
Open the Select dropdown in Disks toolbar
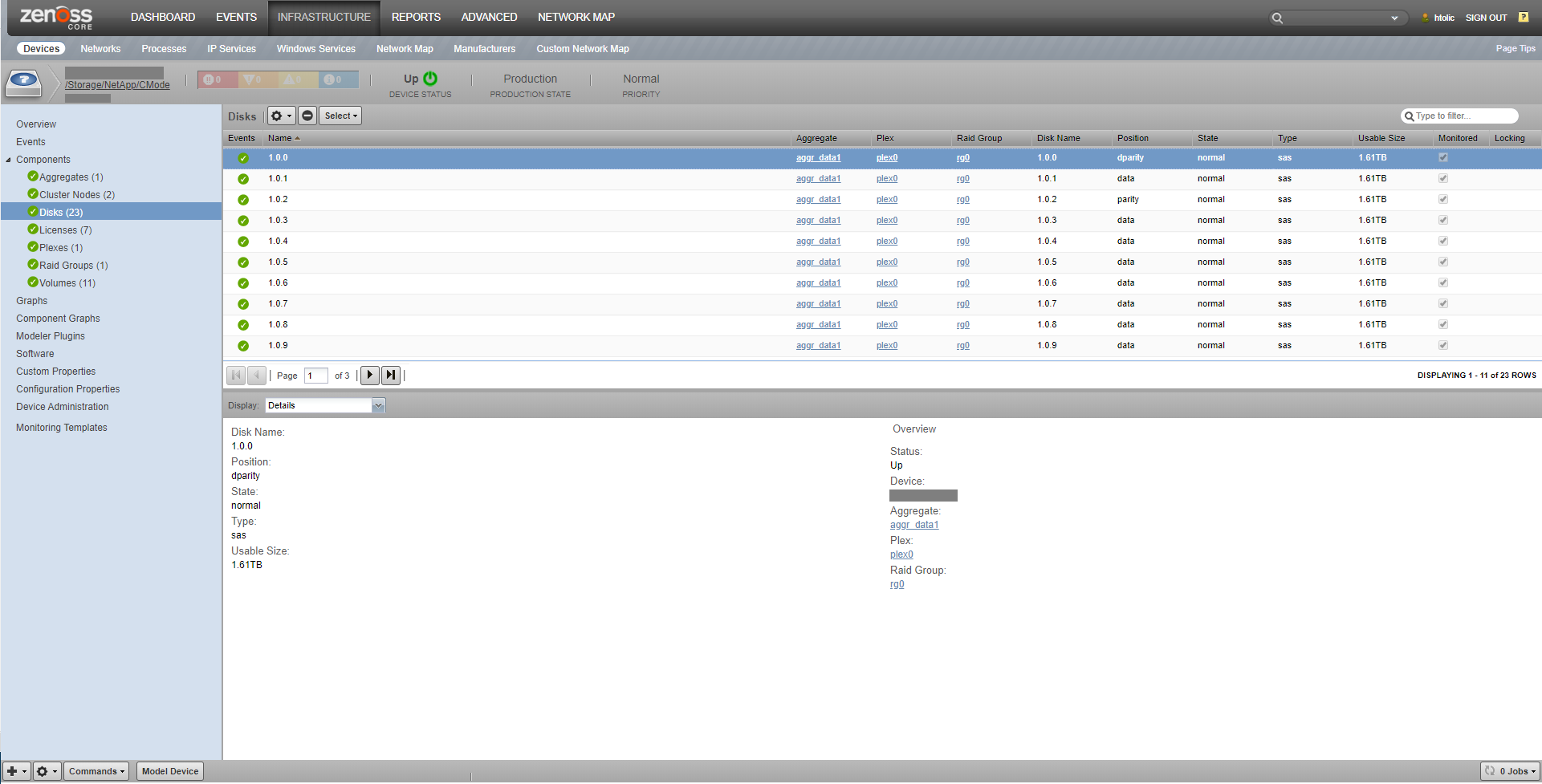[x=340, y=116]
